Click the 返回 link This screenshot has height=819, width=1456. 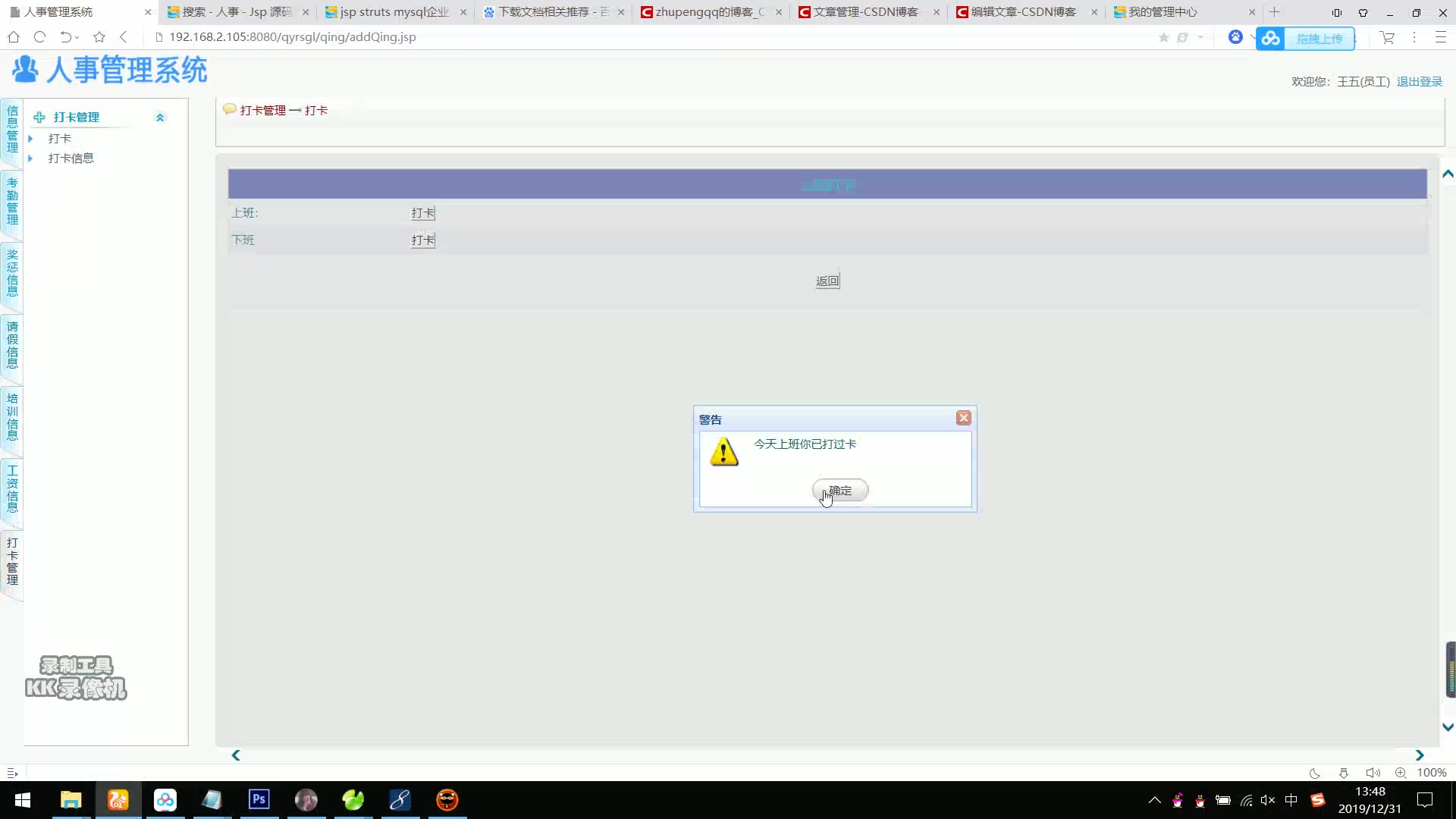[x=827, y=281]
